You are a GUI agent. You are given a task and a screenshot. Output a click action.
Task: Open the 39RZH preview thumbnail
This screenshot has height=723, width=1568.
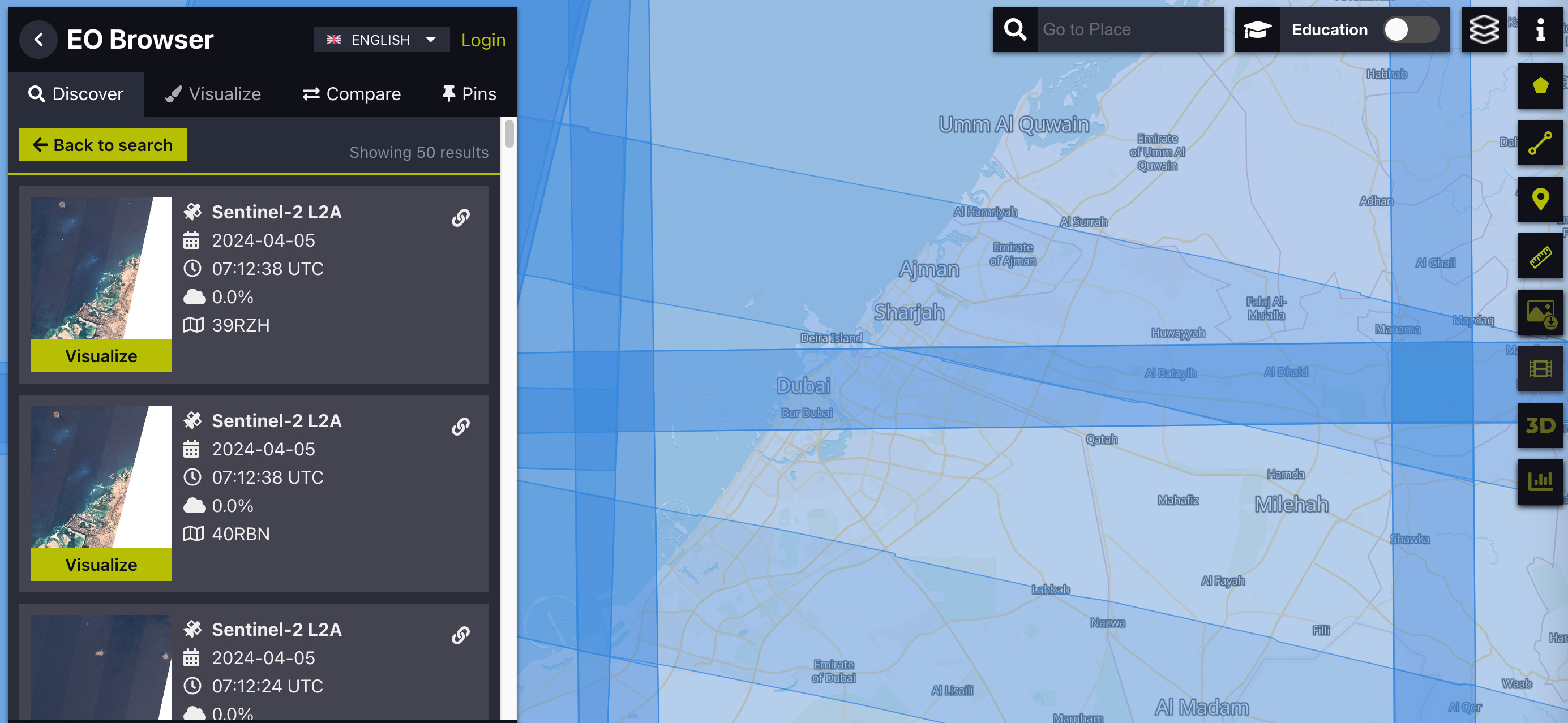(x=101, y=268)
